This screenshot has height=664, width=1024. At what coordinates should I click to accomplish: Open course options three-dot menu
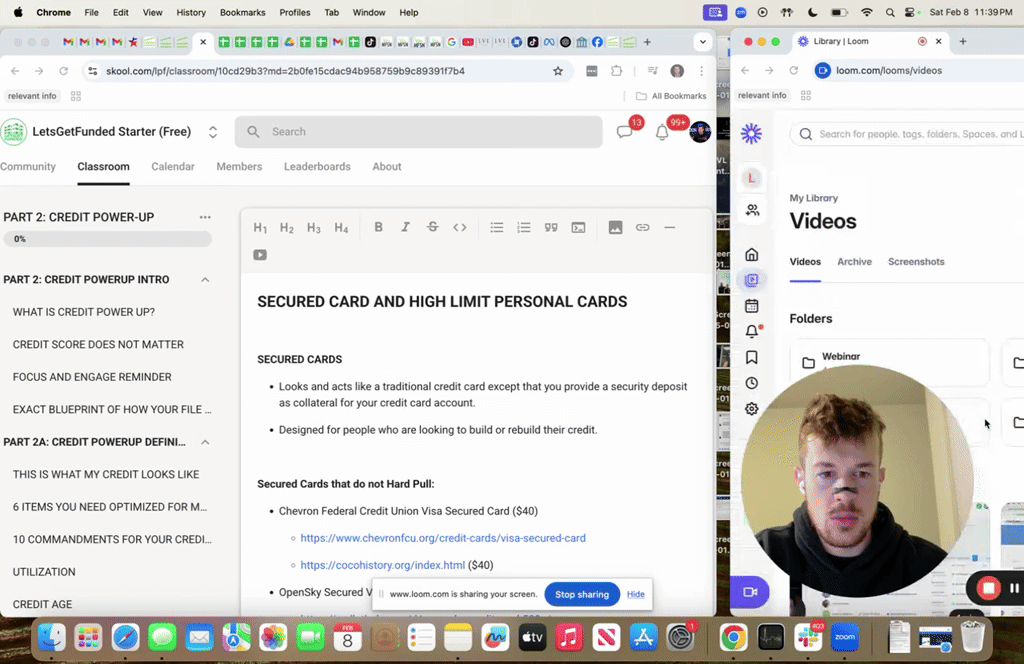205,217
